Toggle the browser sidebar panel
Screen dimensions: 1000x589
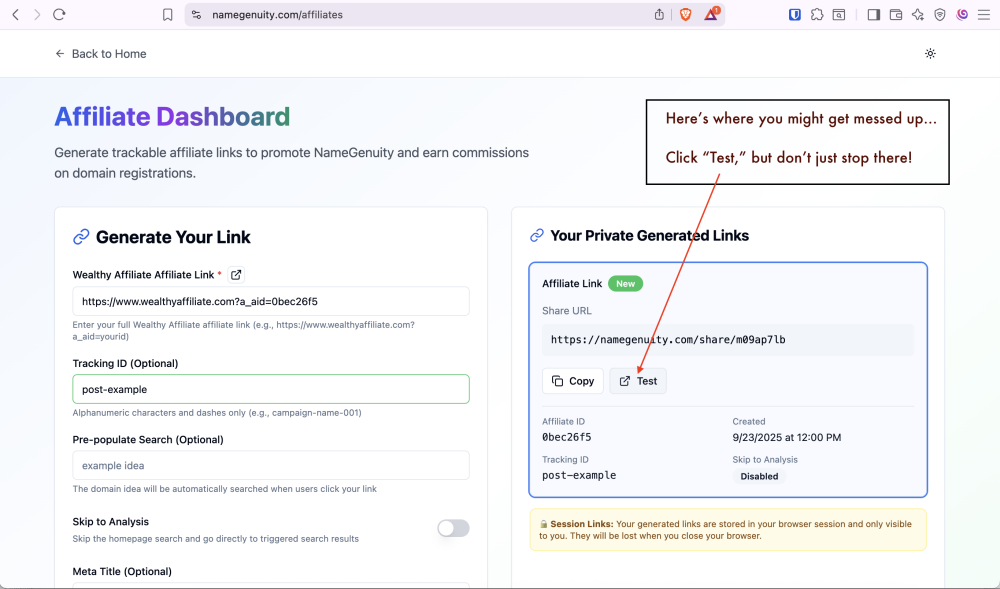pos(873,15)
